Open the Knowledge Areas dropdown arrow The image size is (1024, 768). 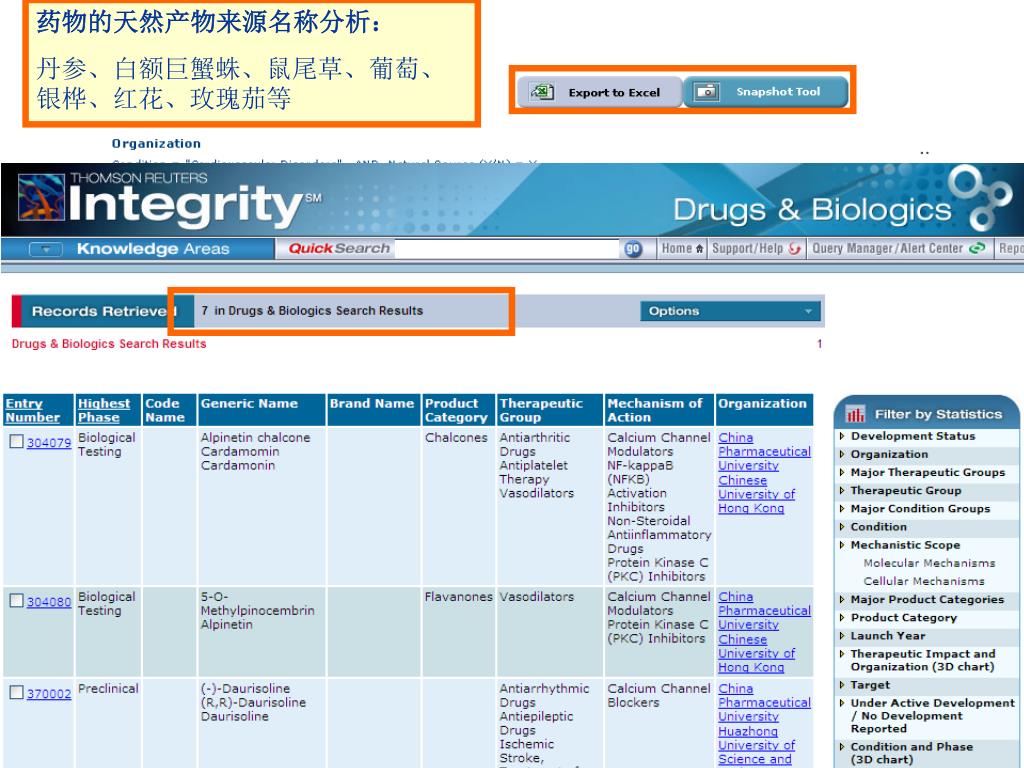coord(46,249)
